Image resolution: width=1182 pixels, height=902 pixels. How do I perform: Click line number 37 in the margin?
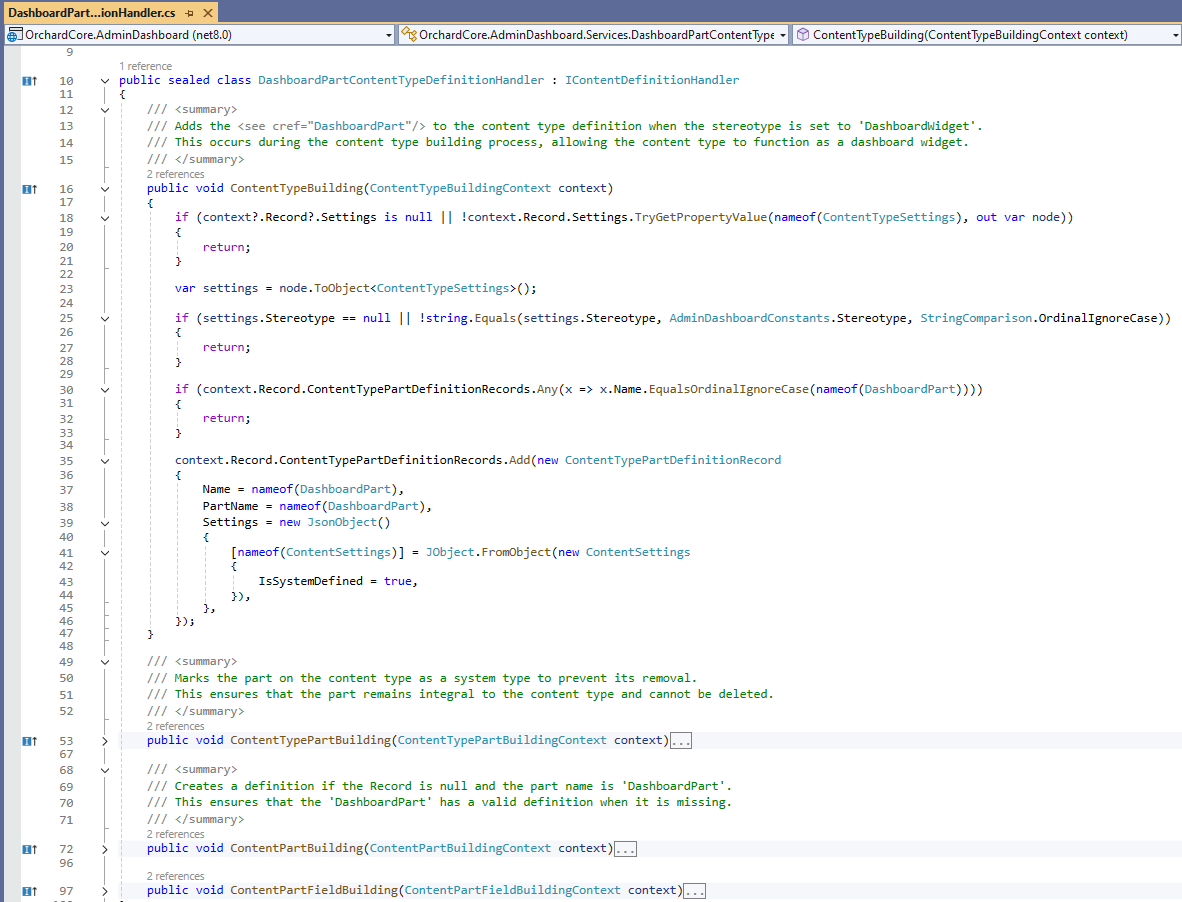66,490
